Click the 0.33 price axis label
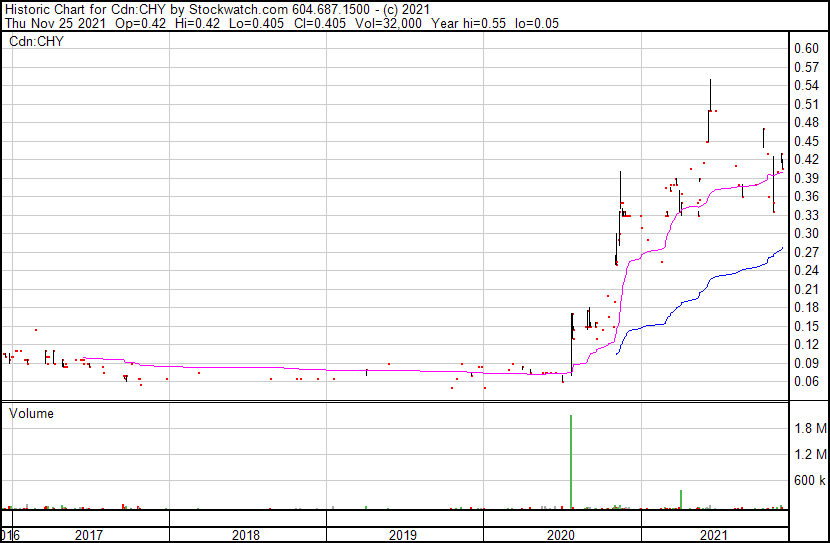Image resolution: width=830 pixels, height=543 pixels. [806, 215]
